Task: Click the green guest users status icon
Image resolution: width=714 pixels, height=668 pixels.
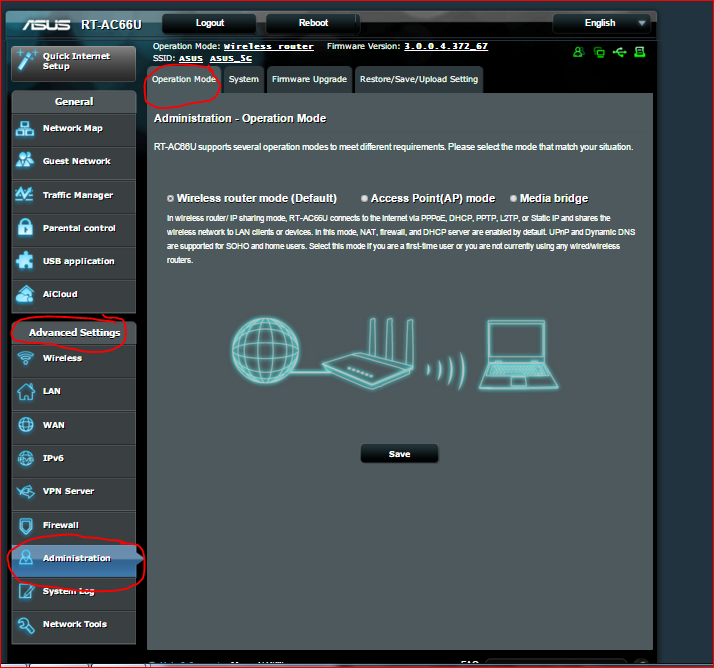Action: click(578, 52)
